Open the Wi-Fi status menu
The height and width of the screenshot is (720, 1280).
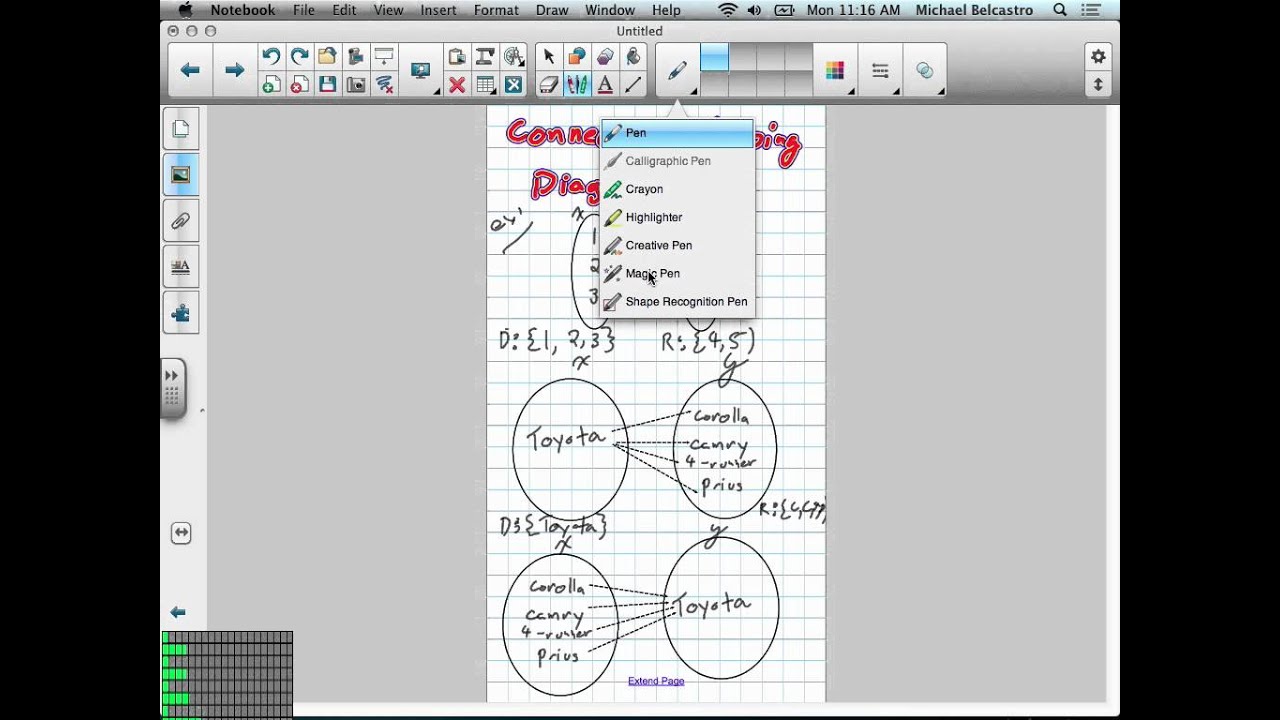click(728, 10)
